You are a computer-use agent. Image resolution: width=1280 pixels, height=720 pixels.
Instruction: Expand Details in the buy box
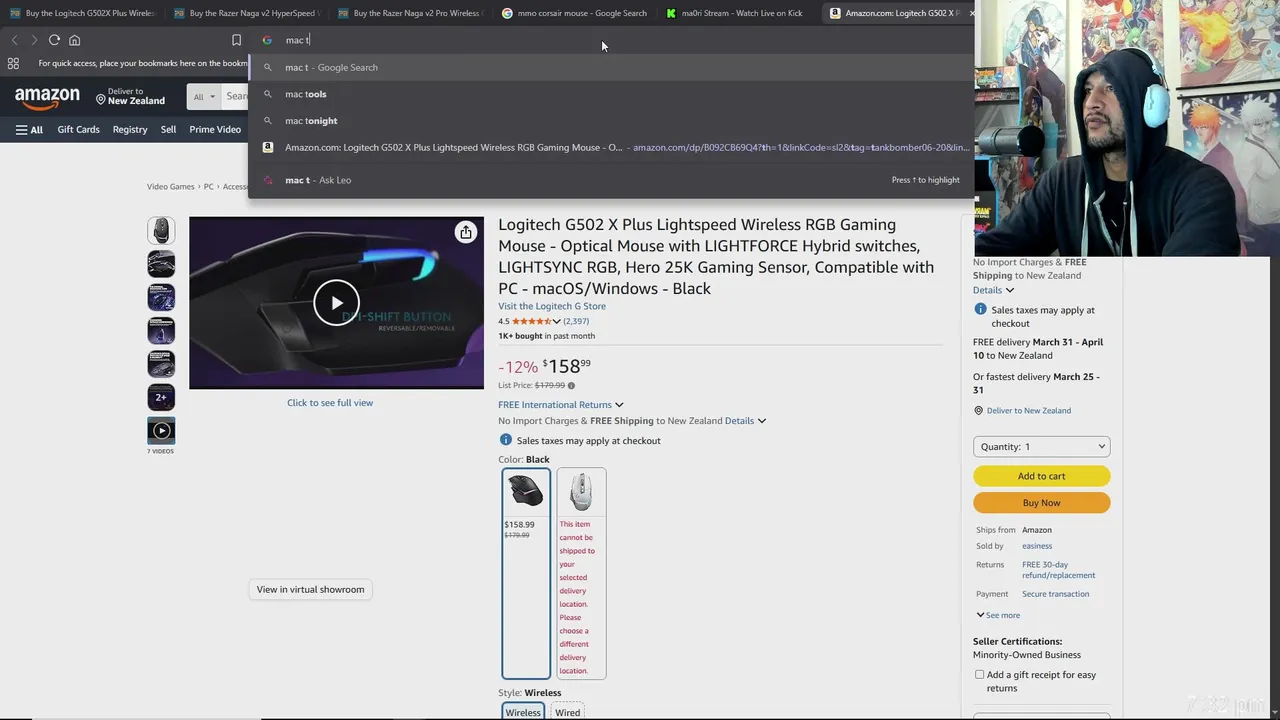993,290
